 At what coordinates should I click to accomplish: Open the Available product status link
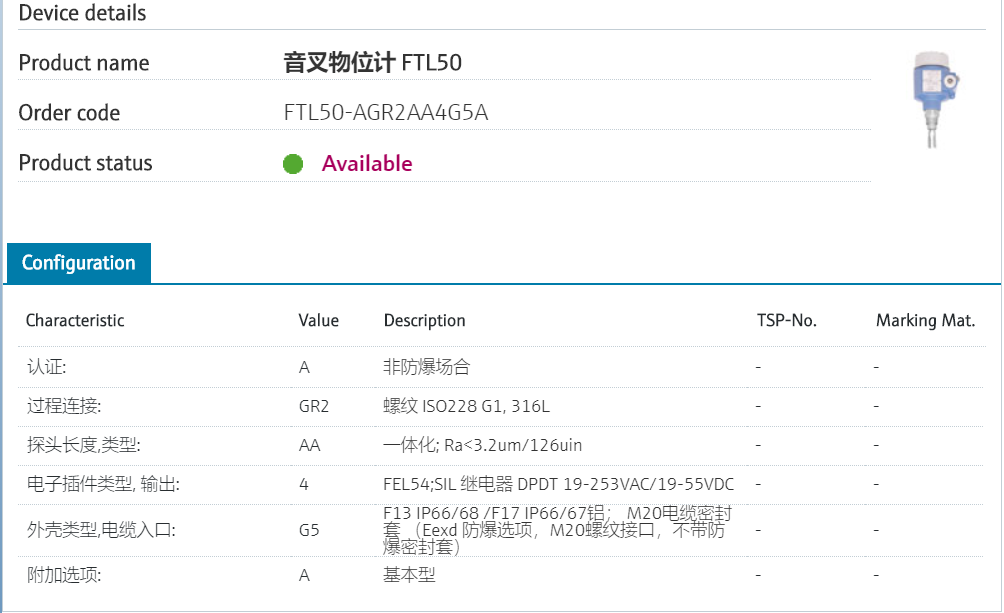tap(367, 163)
